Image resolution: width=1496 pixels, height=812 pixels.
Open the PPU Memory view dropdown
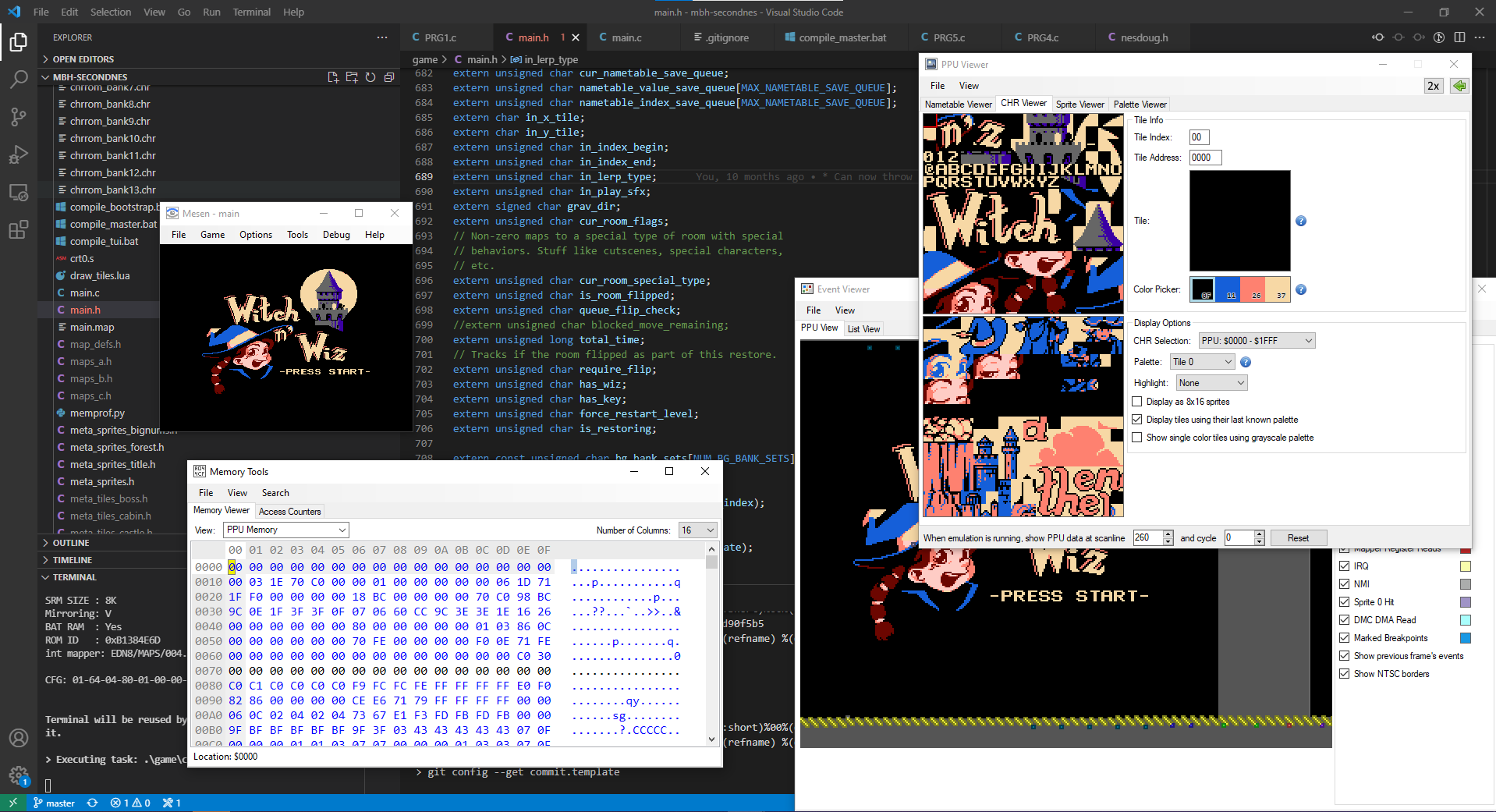pyautogui.click(x=286, y=530)
